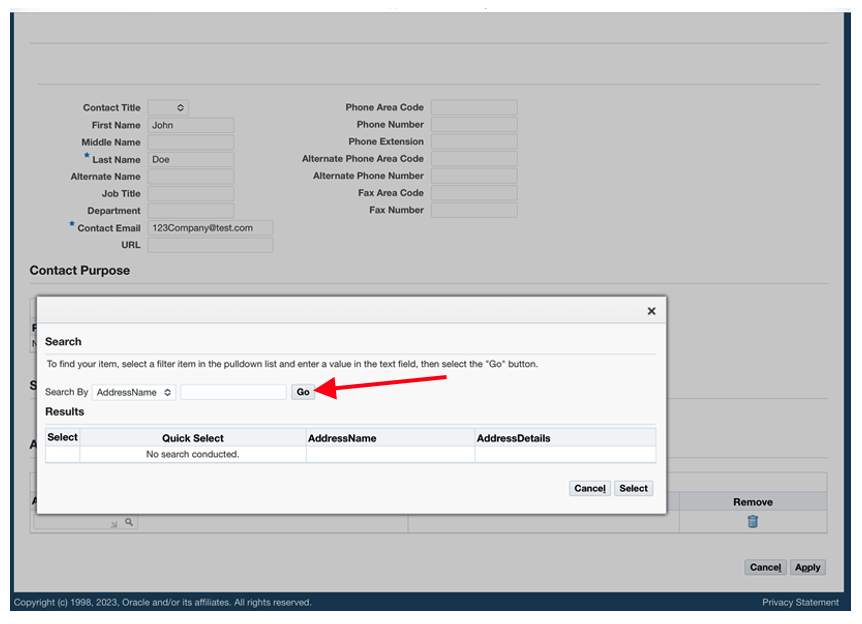This screenshot has width=862, height=624.
Task: Click the Phone Extension field
Action: pos(474,141)
